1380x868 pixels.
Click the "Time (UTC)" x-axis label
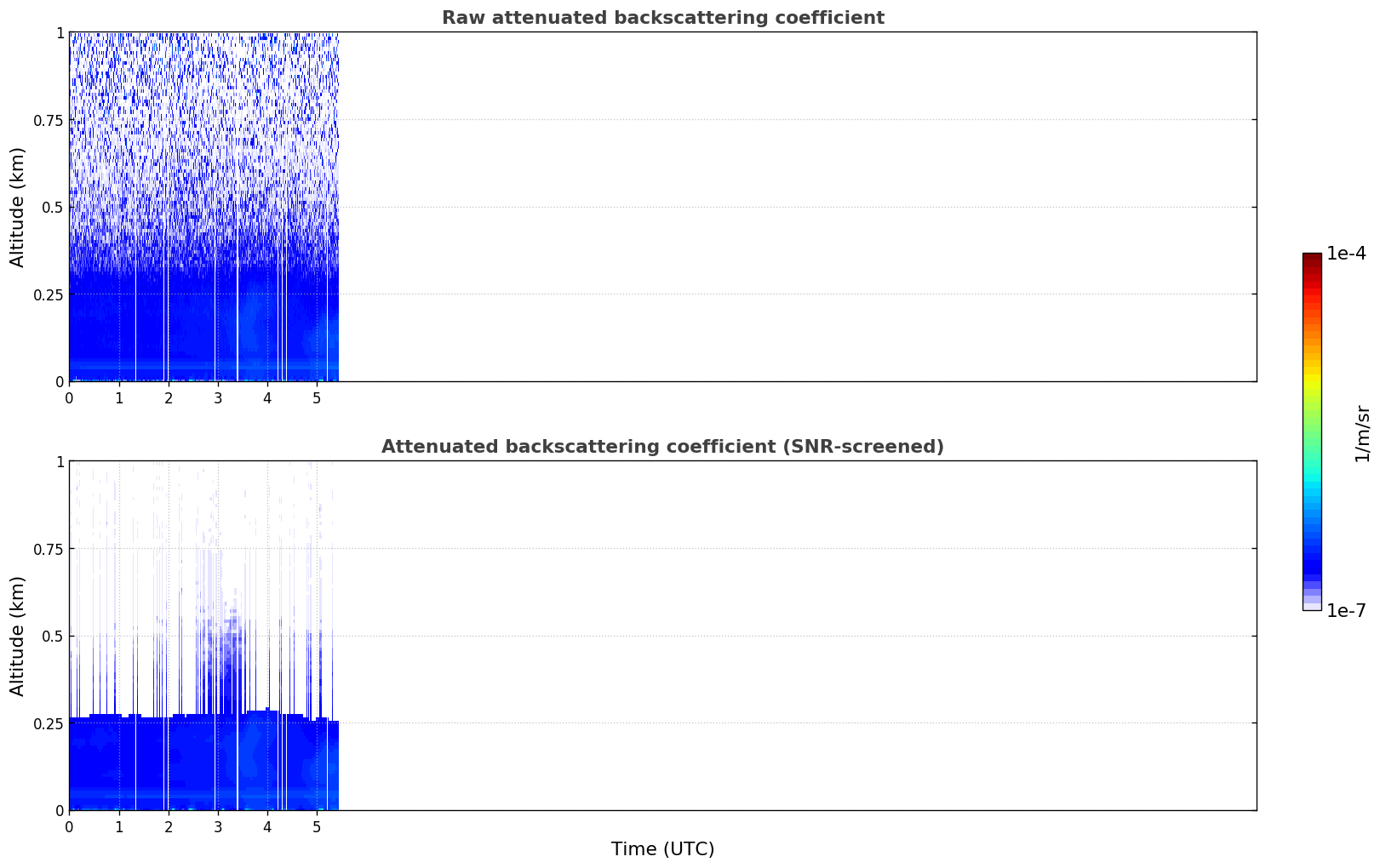coord(662,849)
